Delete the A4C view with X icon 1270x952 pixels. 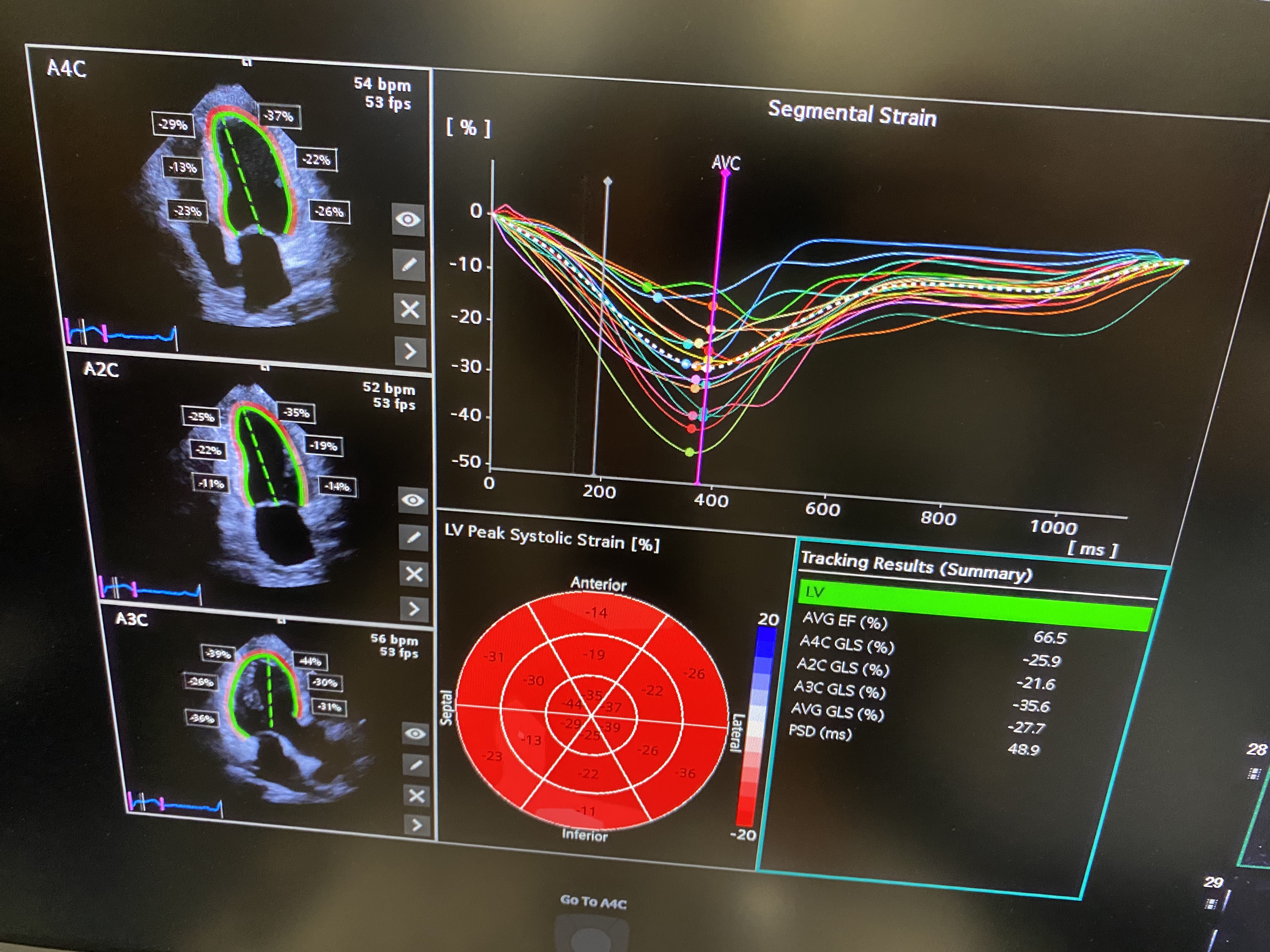pyautogui.click(x=409, y=309)
